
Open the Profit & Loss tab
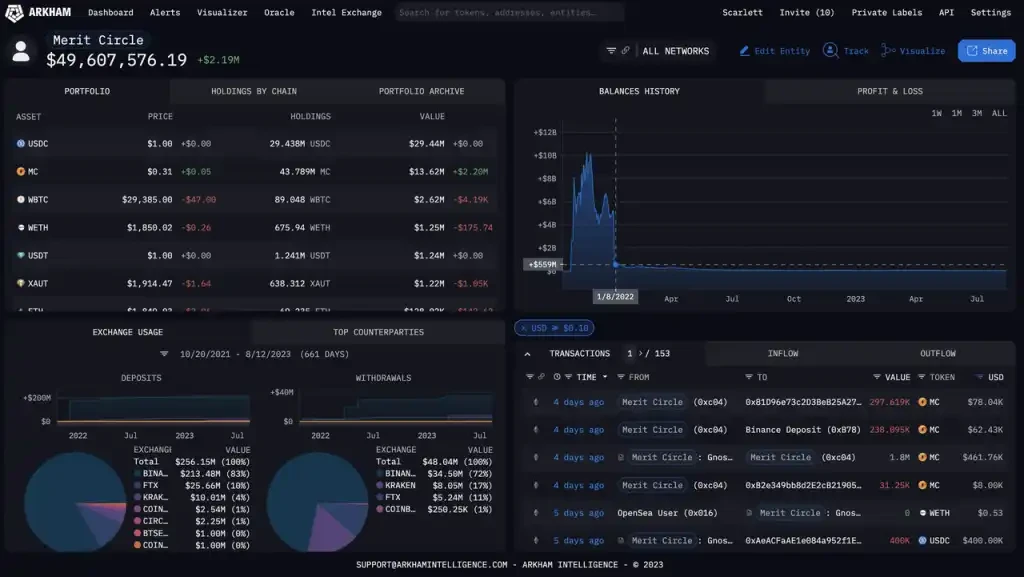point(889,91)
